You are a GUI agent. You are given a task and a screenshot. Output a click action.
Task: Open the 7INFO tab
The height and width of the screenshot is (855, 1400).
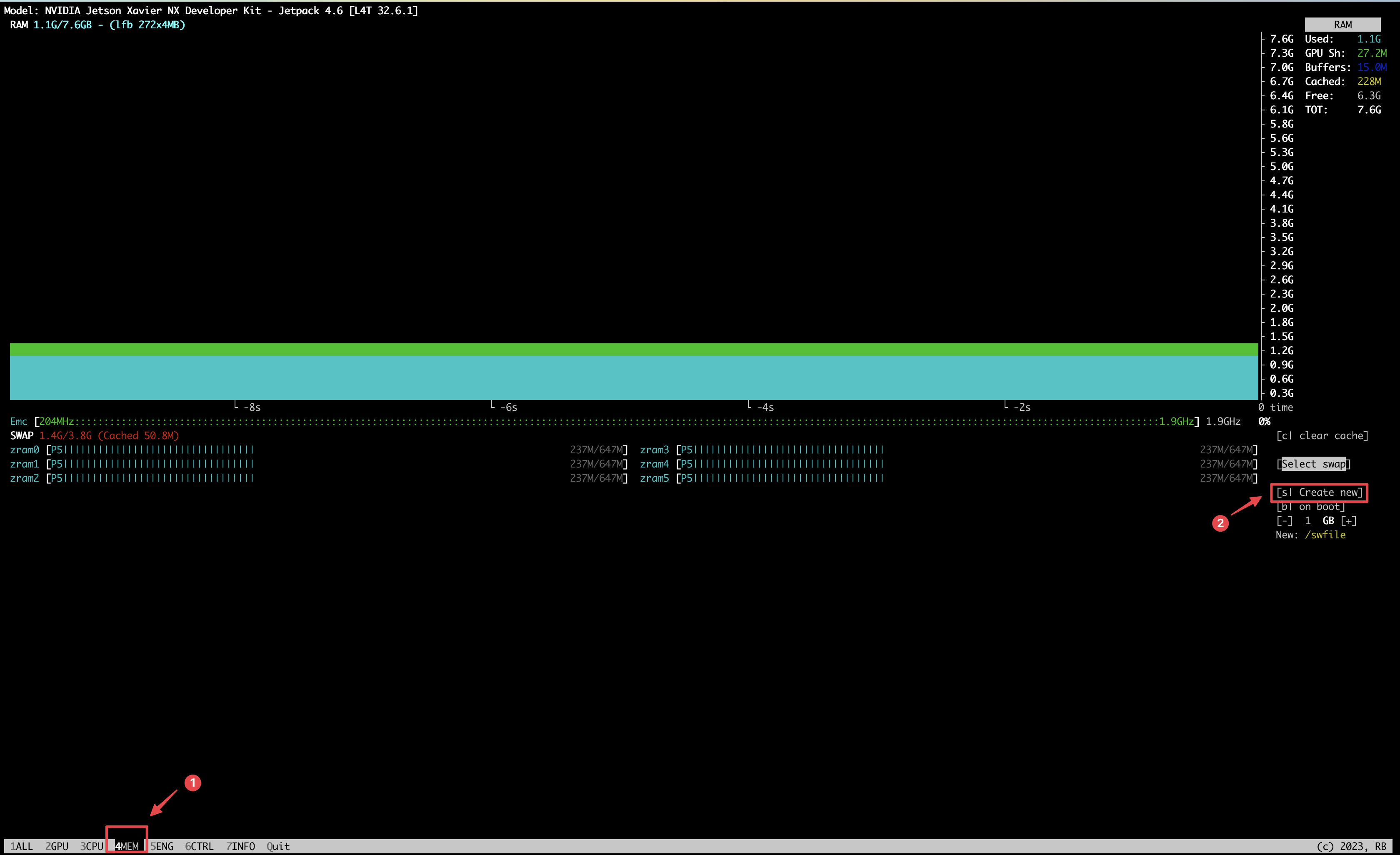click(x=240, y=846)
